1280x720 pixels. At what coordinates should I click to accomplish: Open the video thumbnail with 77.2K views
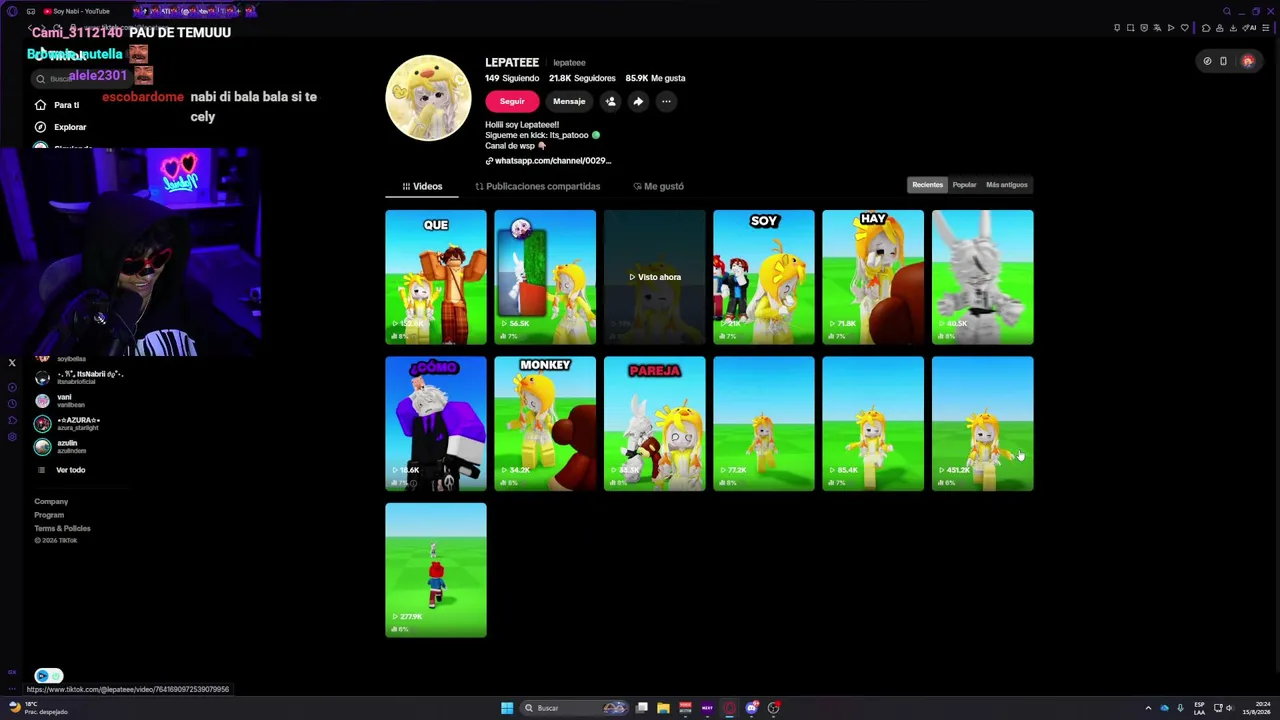pos(764,424)
